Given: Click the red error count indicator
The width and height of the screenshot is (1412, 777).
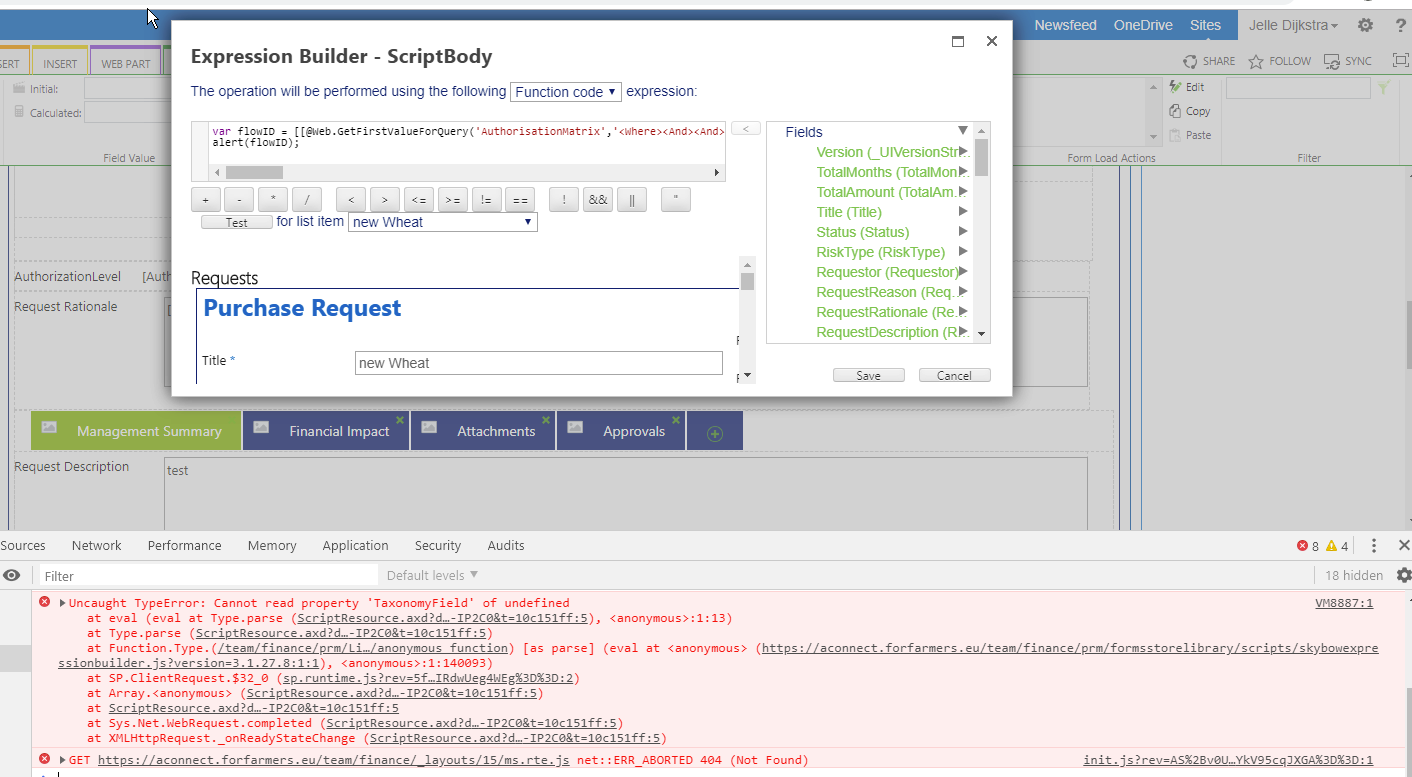Looking at the screenshot, I should [1307, 545].
